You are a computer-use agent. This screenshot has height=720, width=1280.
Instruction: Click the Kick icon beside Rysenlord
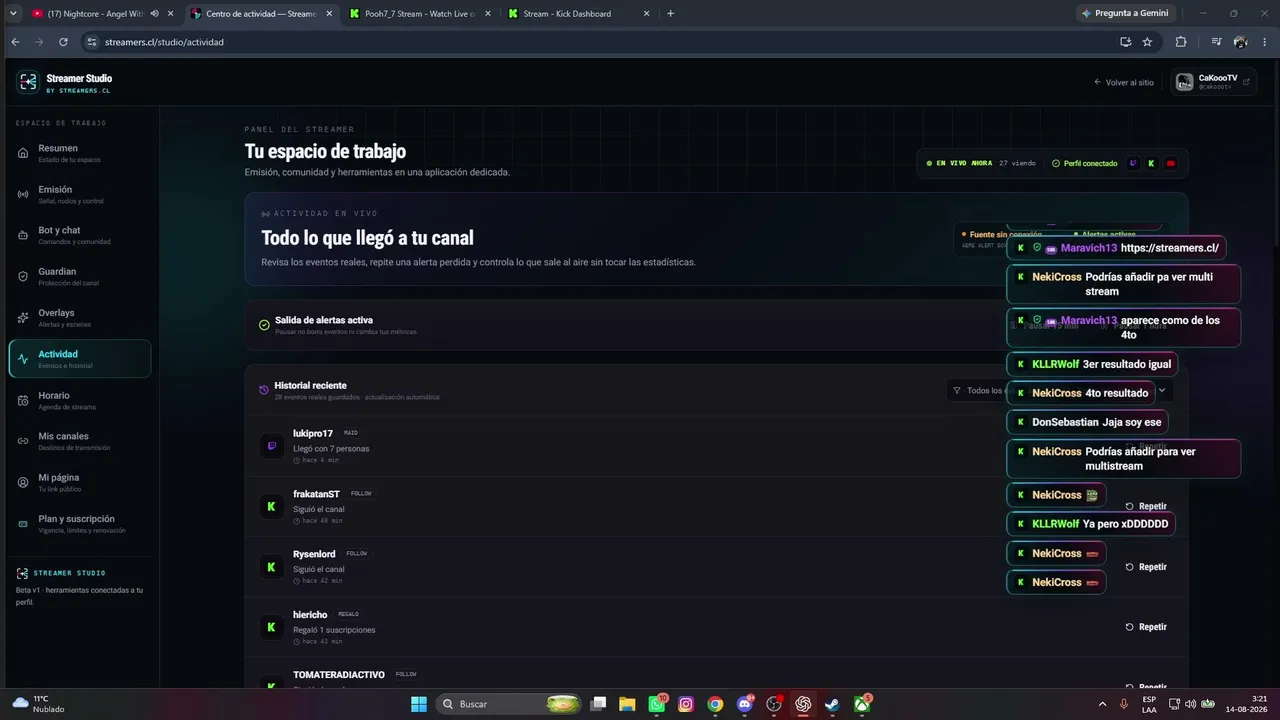pyautogui.click(x=271, y=567)
